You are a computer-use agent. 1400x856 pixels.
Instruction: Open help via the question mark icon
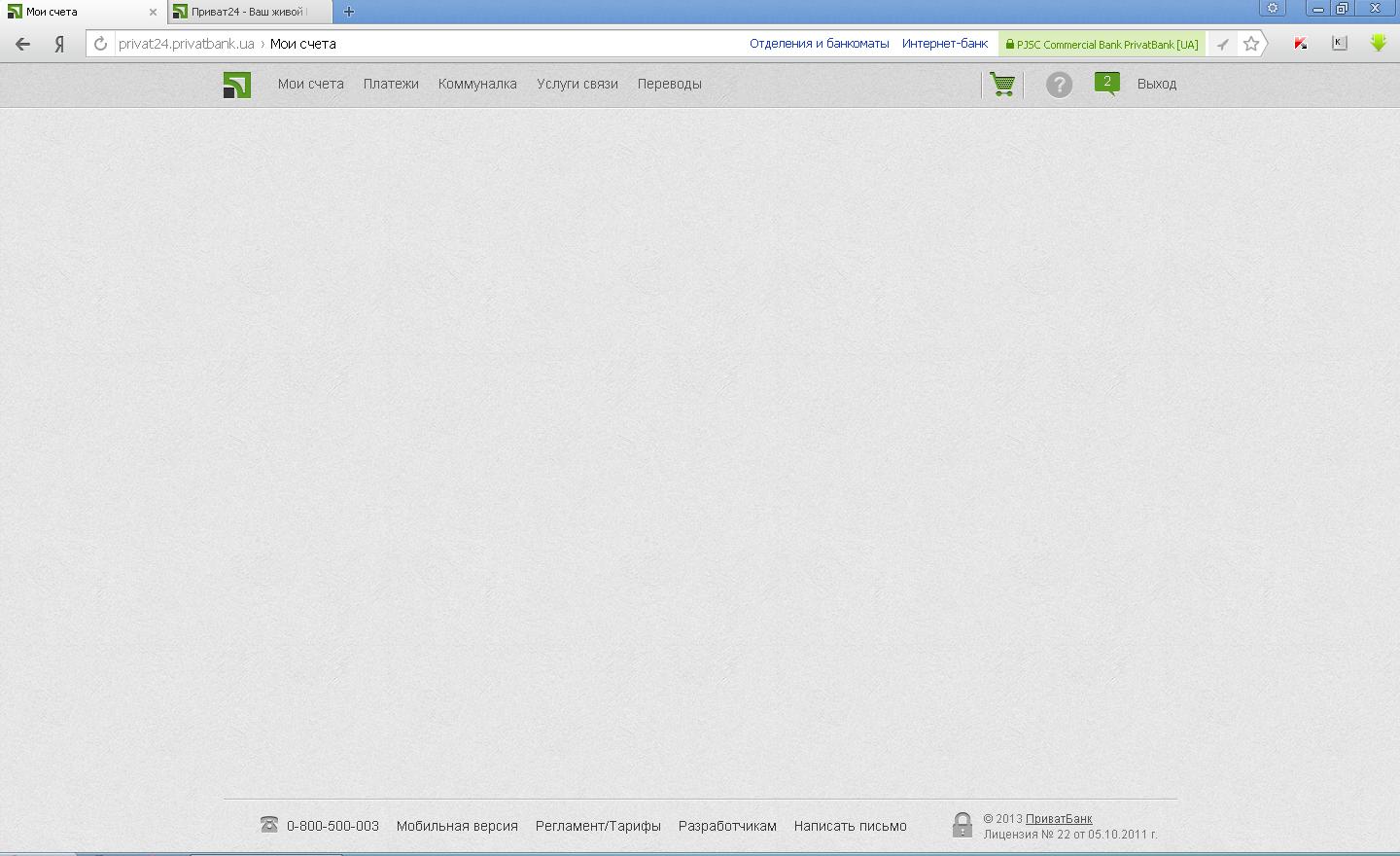[x=1059, y=85]
